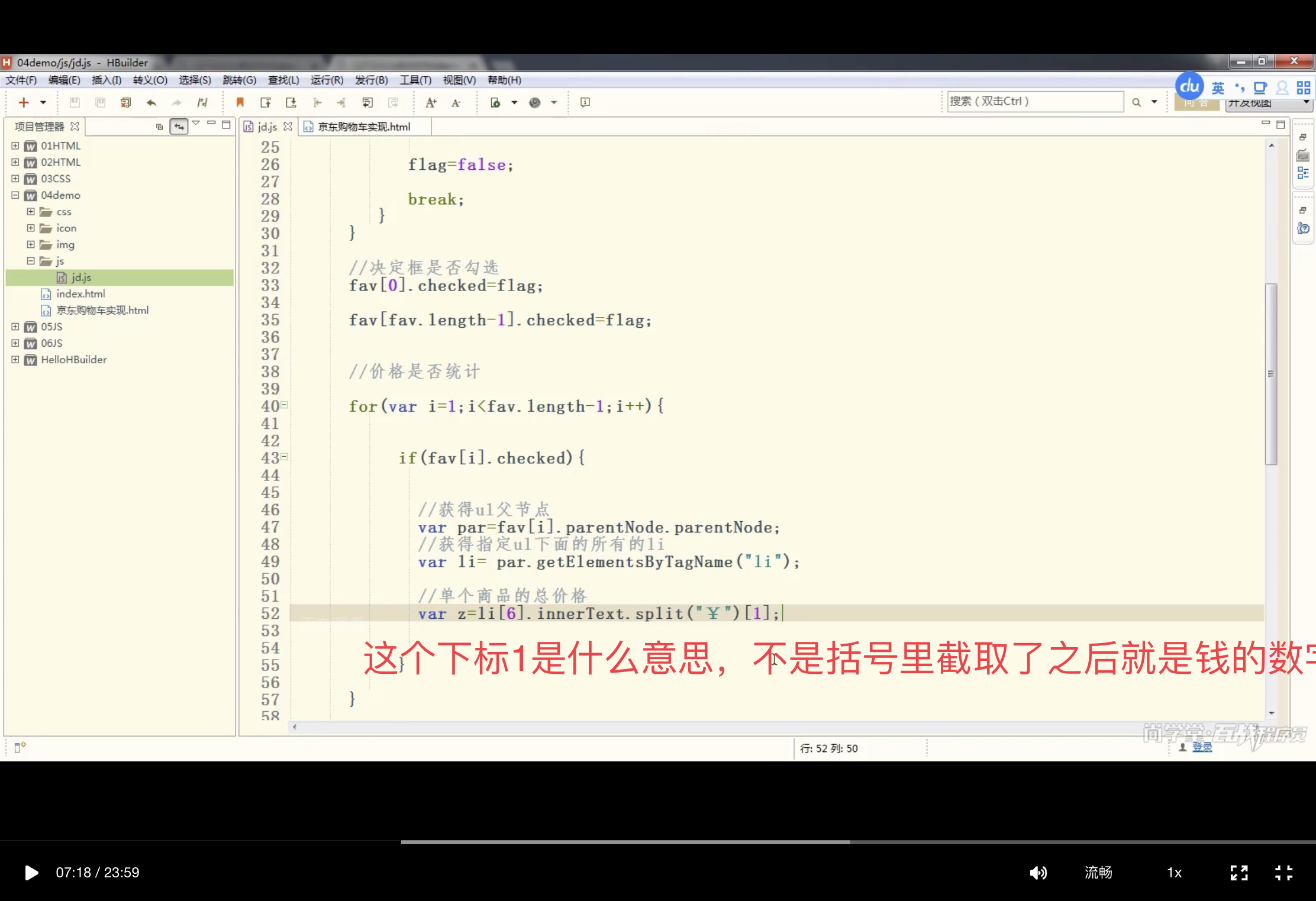Open the Run in browser dropdown arrow

coord(514,102)
